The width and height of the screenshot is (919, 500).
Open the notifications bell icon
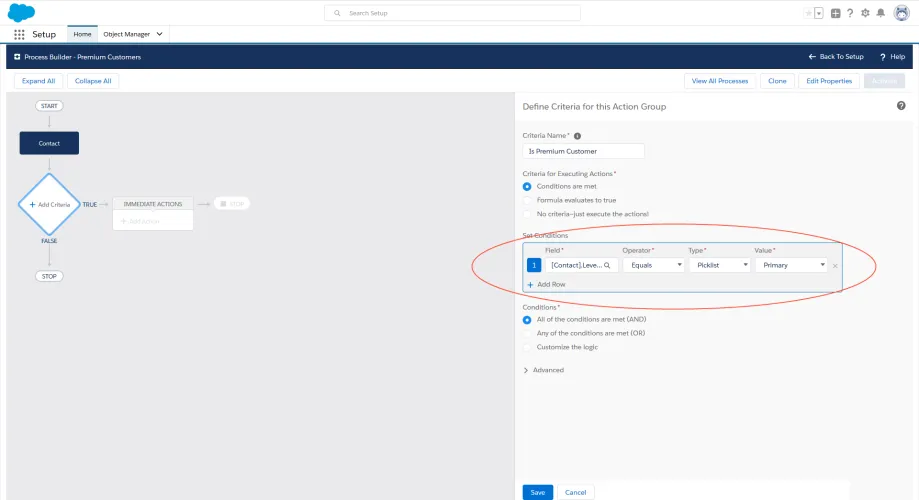(880, 13)
